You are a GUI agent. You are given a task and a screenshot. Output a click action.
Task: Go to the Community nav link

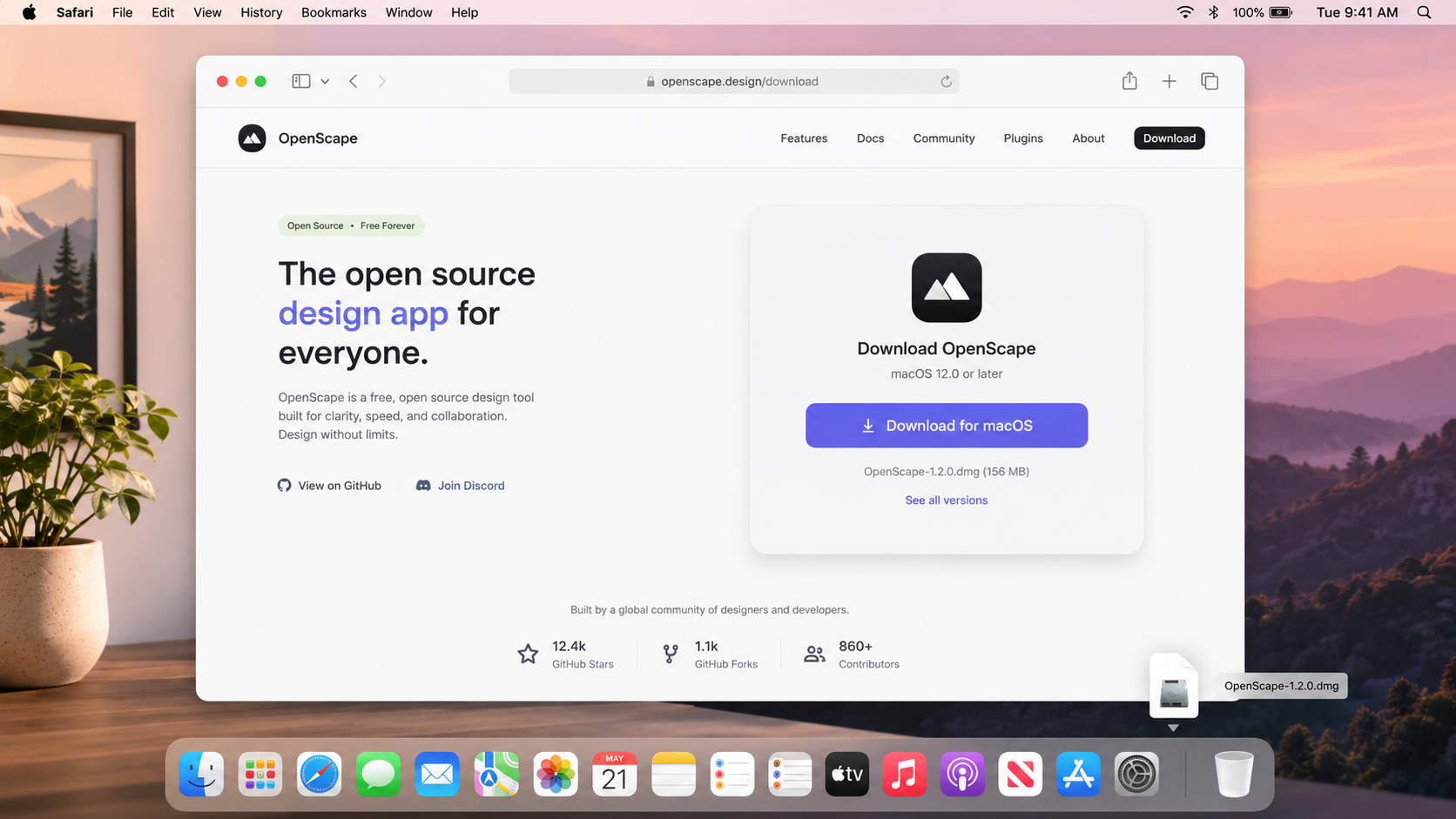tap(944, 138)
